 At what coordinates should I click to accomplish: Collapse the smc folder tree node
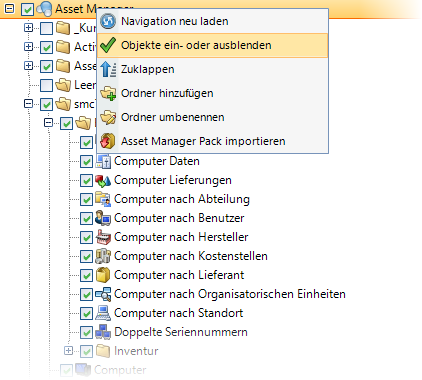pos(29,104)
